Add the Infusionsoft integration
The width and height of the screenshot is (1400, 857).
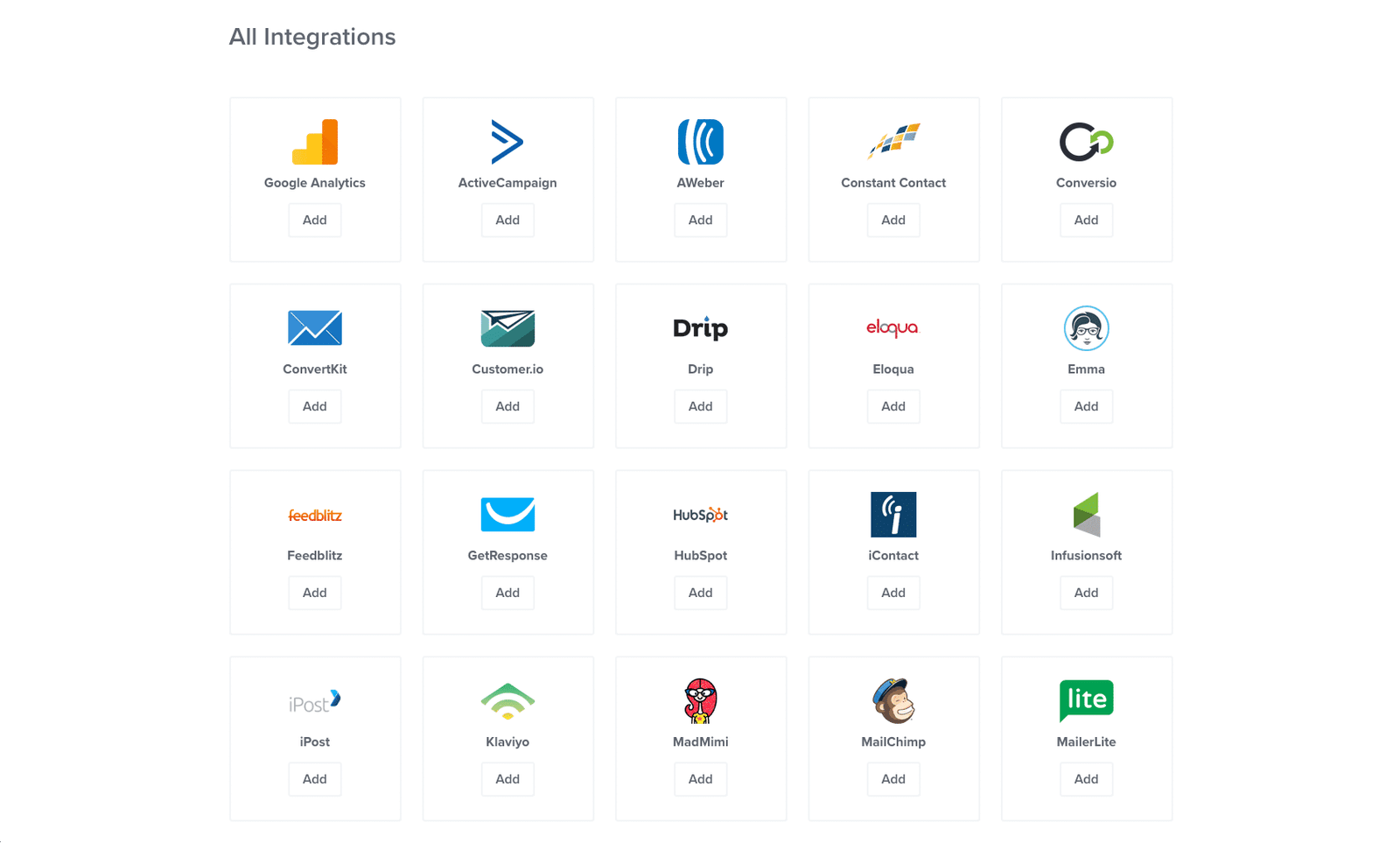pyautogui.click(x=1086, y=594)
